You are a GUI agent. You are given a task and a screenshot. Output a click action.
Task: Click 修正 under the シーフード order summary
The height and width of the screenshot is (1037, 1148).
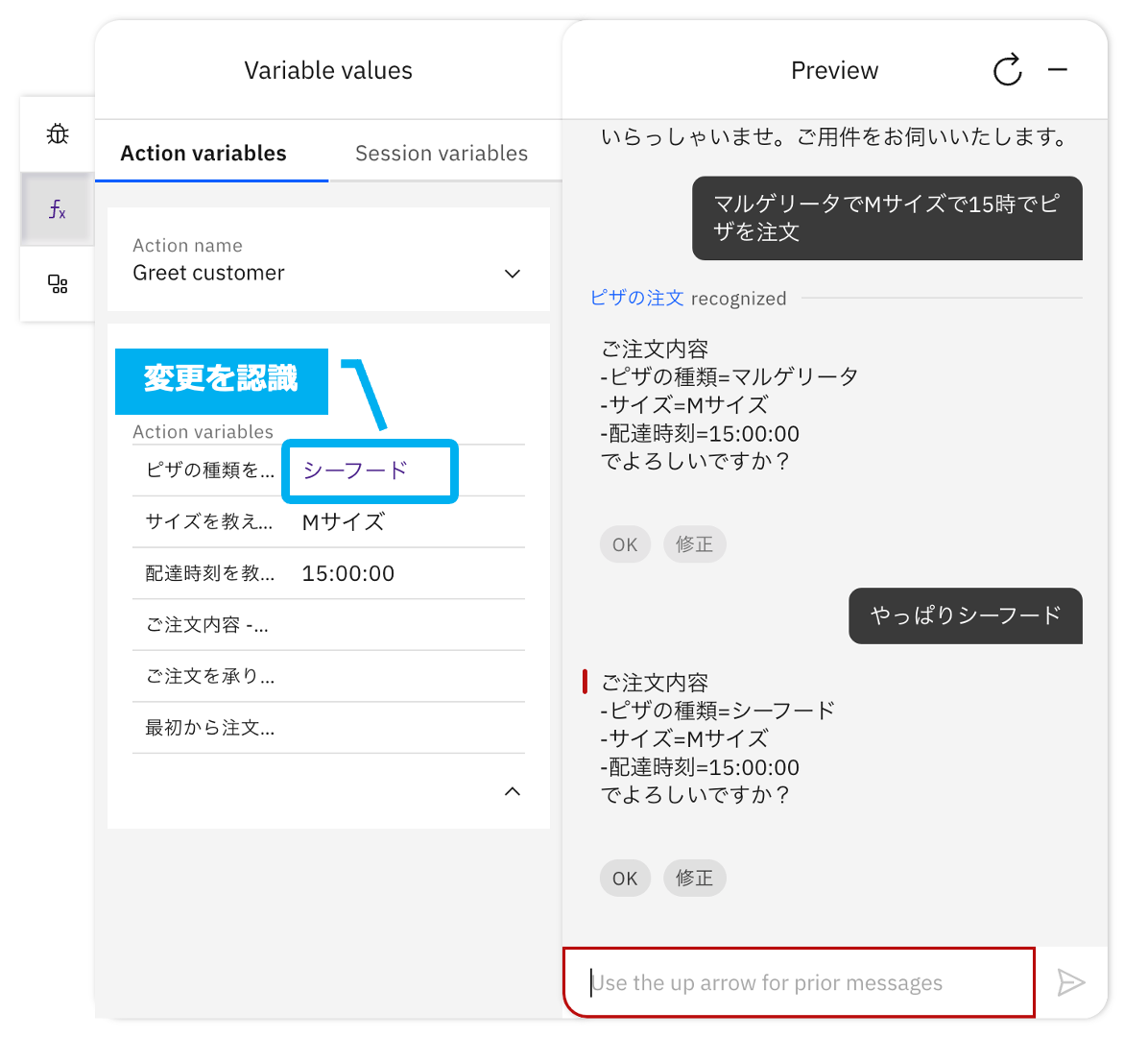tap(694, 878)
